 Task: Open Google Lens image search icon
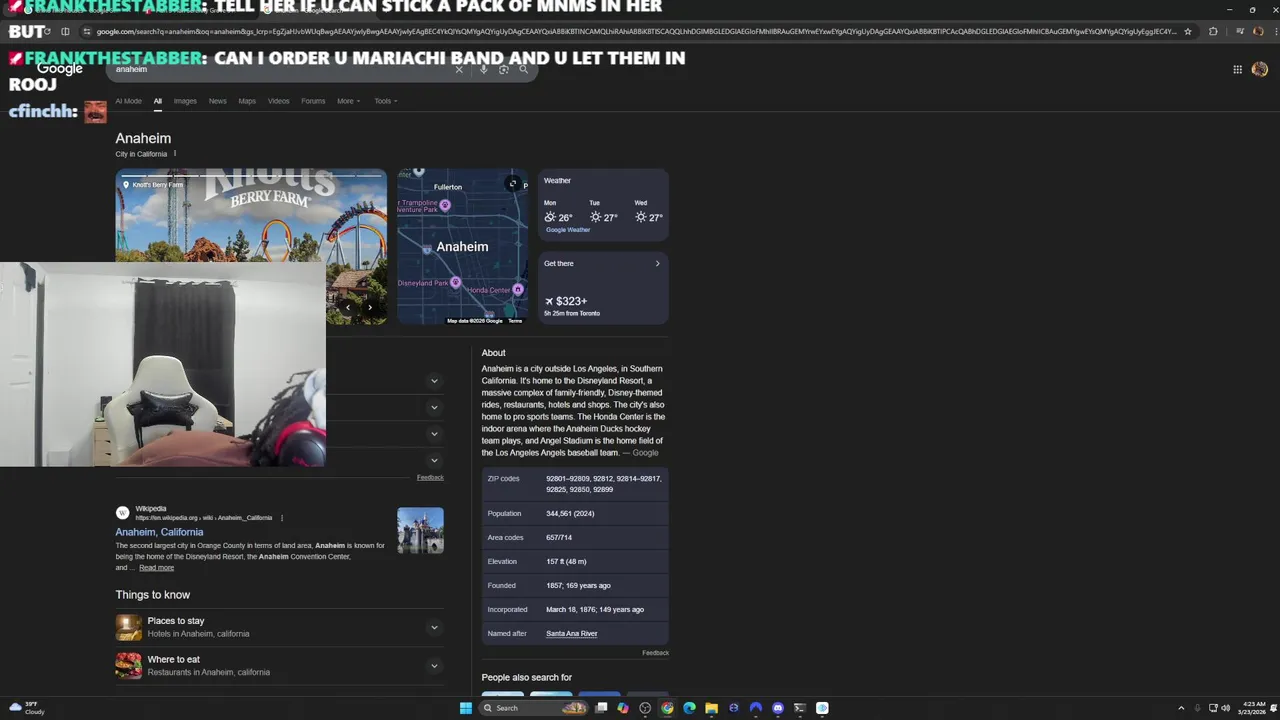pyautogui.click(x=503, y=69)
